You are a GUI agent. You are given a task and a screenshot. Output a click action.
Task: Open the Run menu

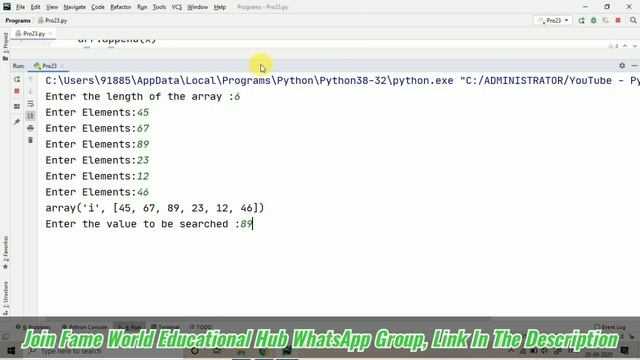coord(142,7)
